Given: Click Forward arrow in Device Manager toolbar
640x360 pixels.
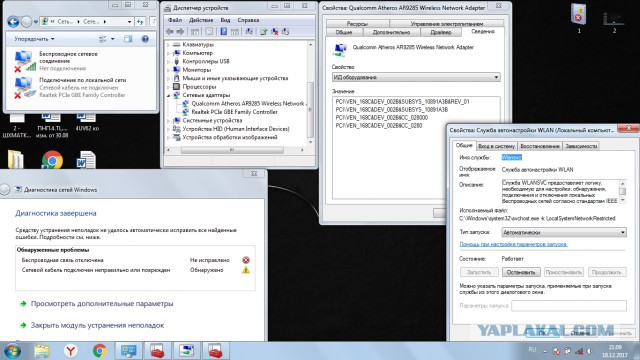Looking at the screenshot, I should pos(180,31).
